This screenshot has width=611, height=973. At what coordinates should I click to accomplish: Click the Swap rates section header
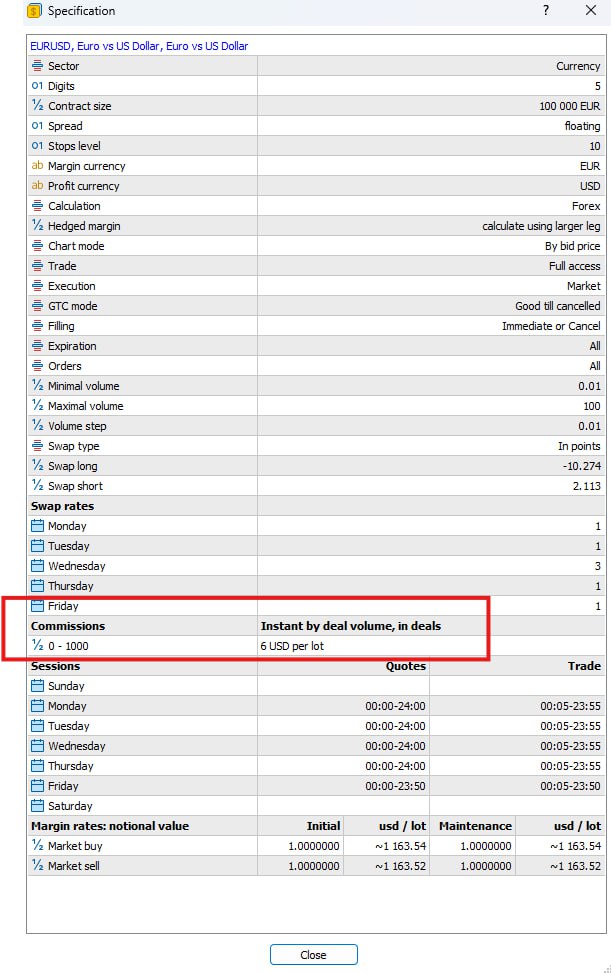63,506
